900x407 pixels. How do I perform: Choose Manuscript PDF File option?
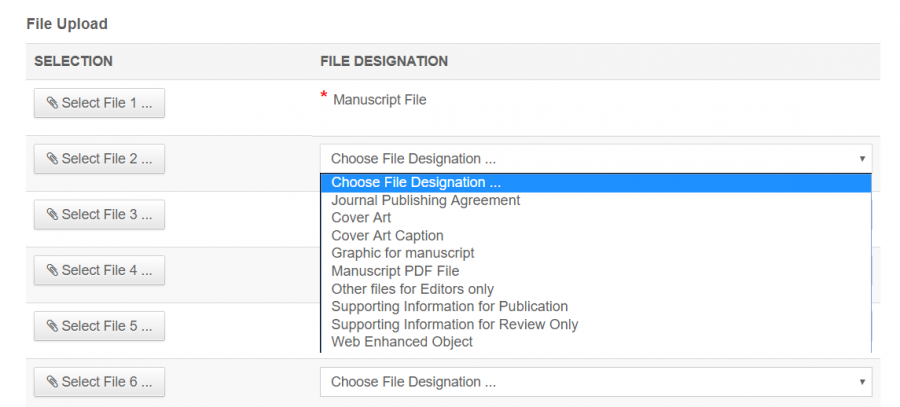tap(395, 271)
